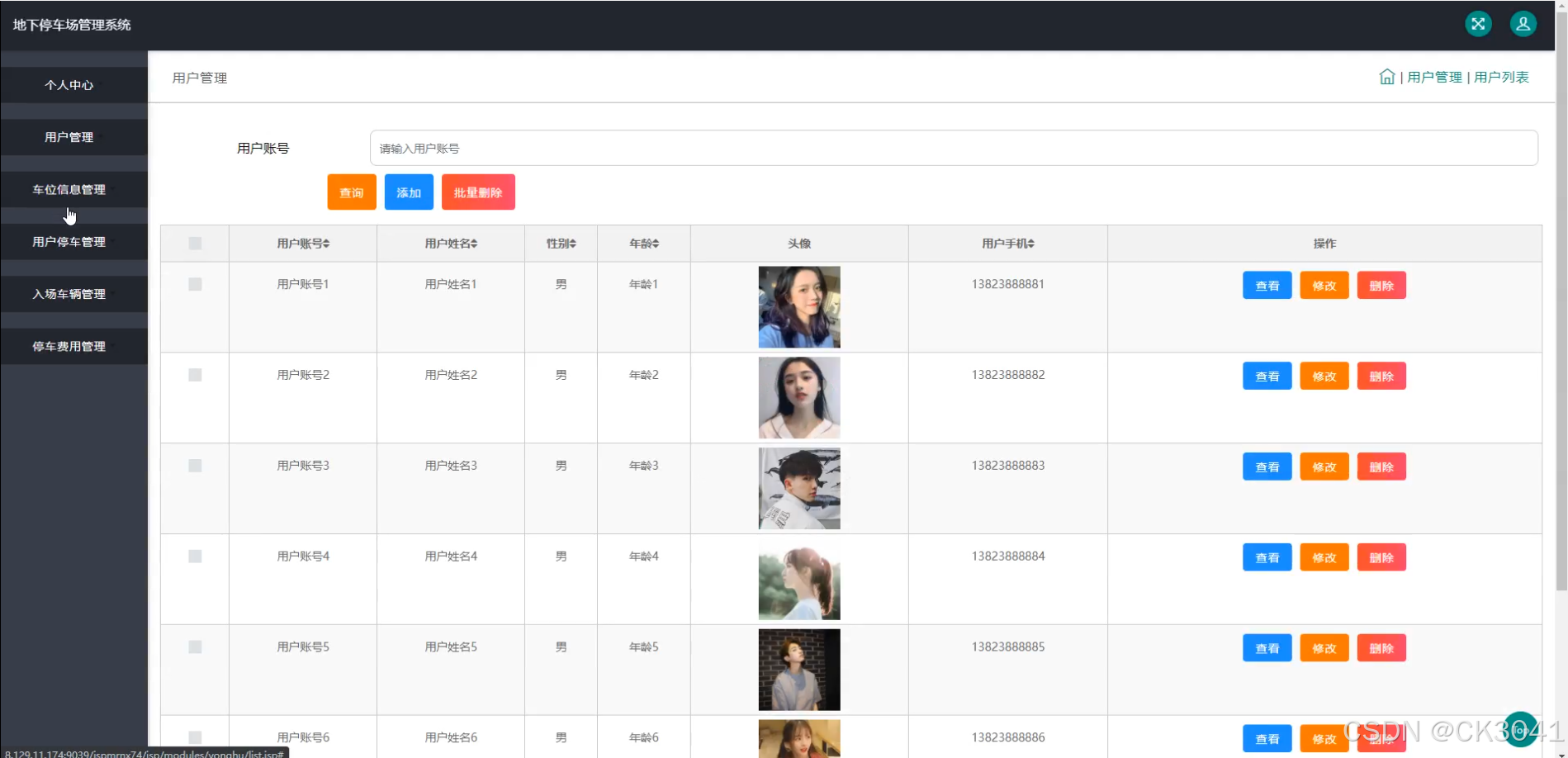Viewport: 1568px width, 758px height.
Task: Open 停车费用管理 in the sidebar
Action: pos(74,346)
